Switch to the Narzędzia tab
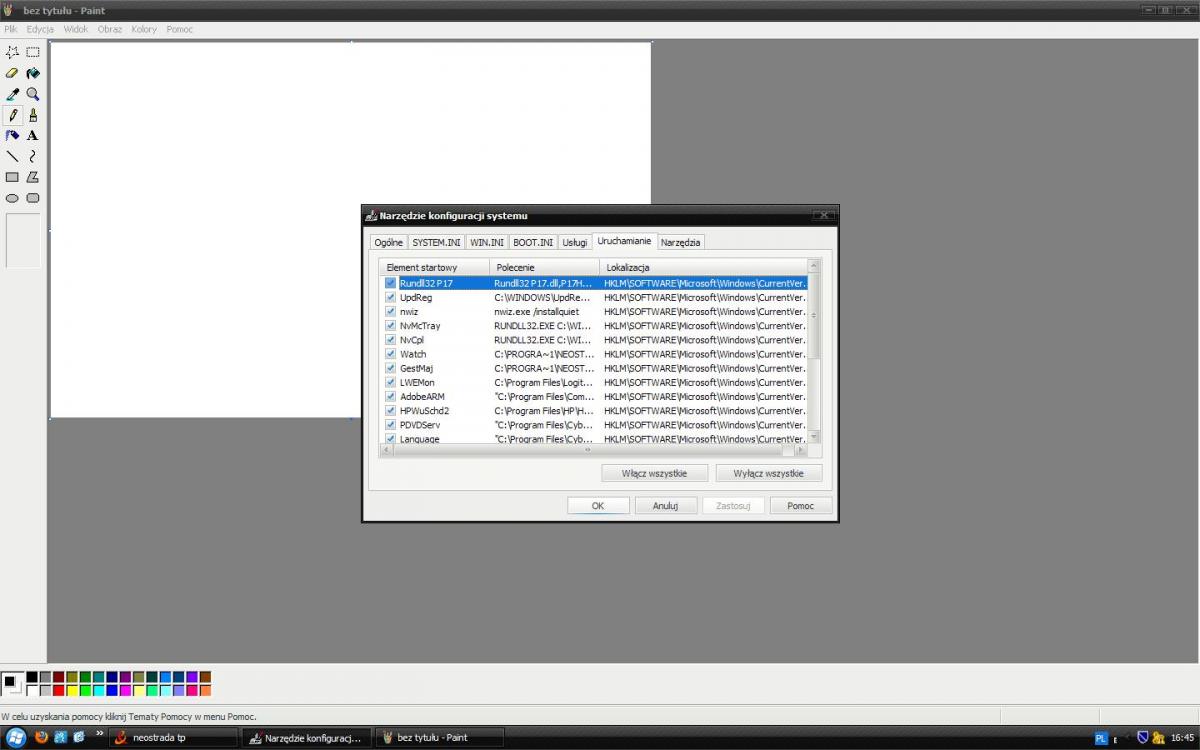This screenshot has width=1200, height=750. click(681, 242)
